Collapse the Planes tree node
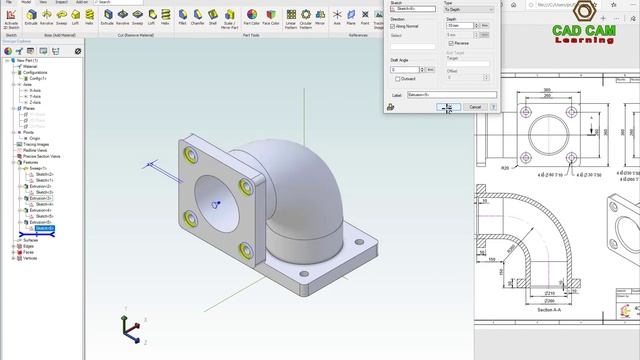 [13, 109]
